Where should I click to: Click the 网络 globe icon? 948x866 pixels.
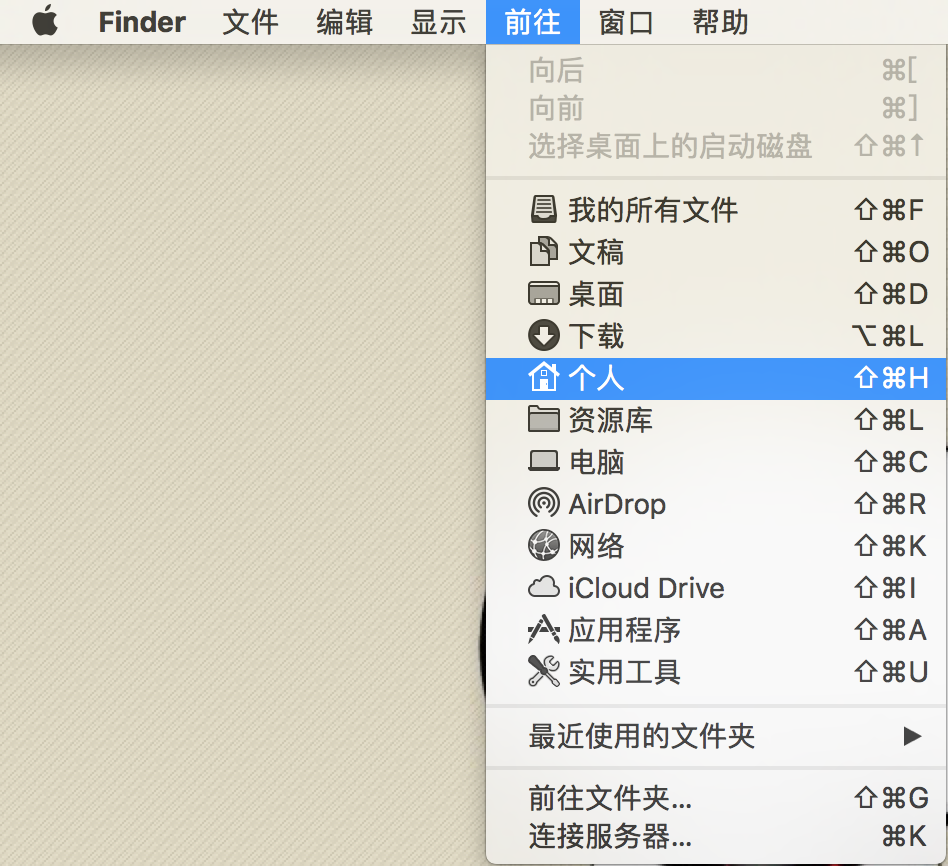point(544,545)
